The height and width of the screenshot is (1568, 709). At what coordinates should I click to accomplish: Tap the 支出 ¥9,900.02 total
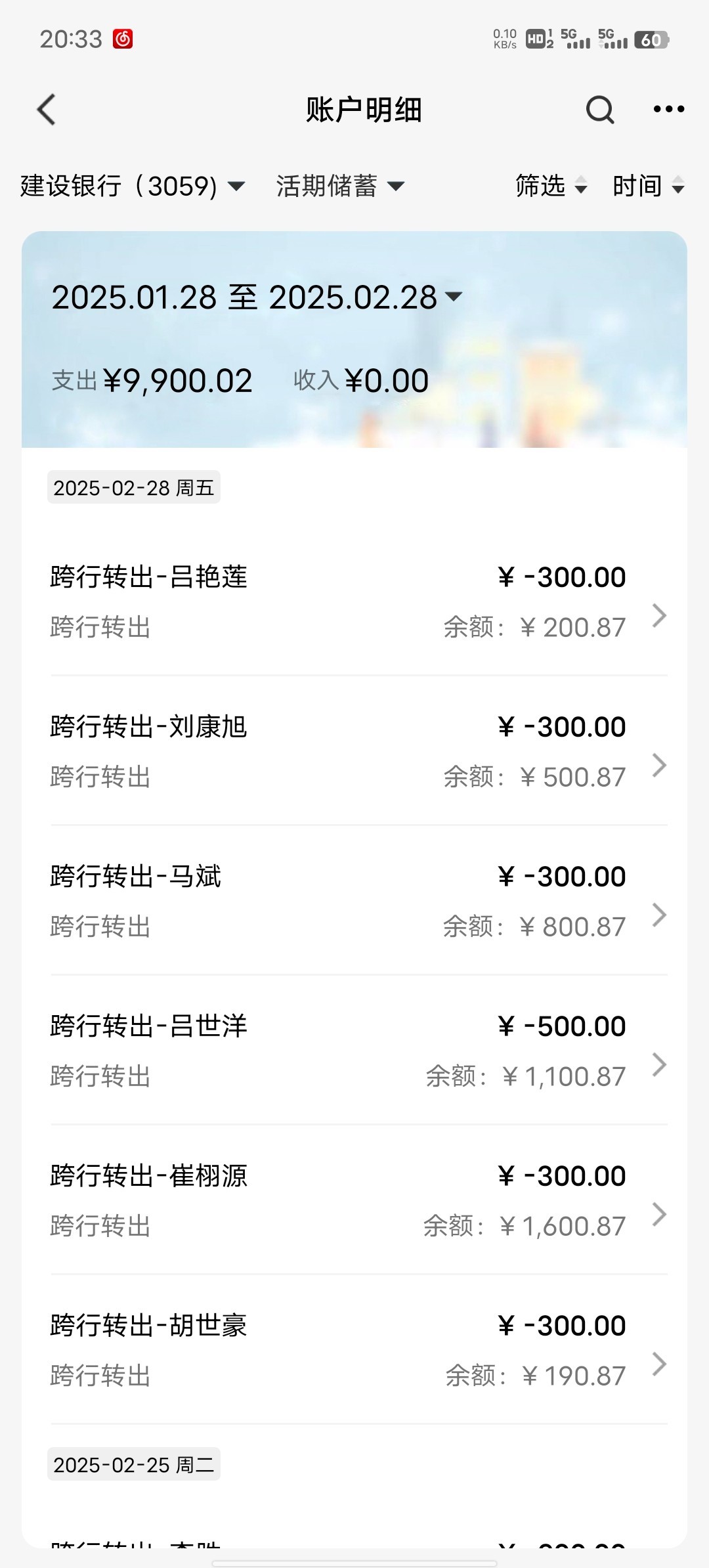pyautogui.click(x=152, y=381)
